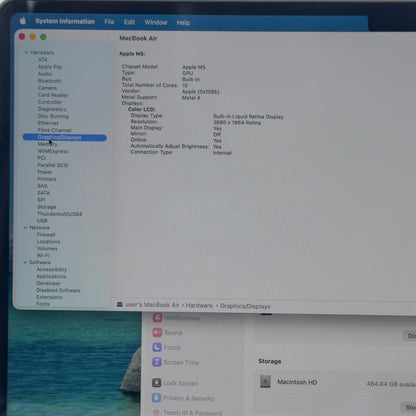Select PCI in the sidebar
Screen dimensions: 416x416
(42, 158)
